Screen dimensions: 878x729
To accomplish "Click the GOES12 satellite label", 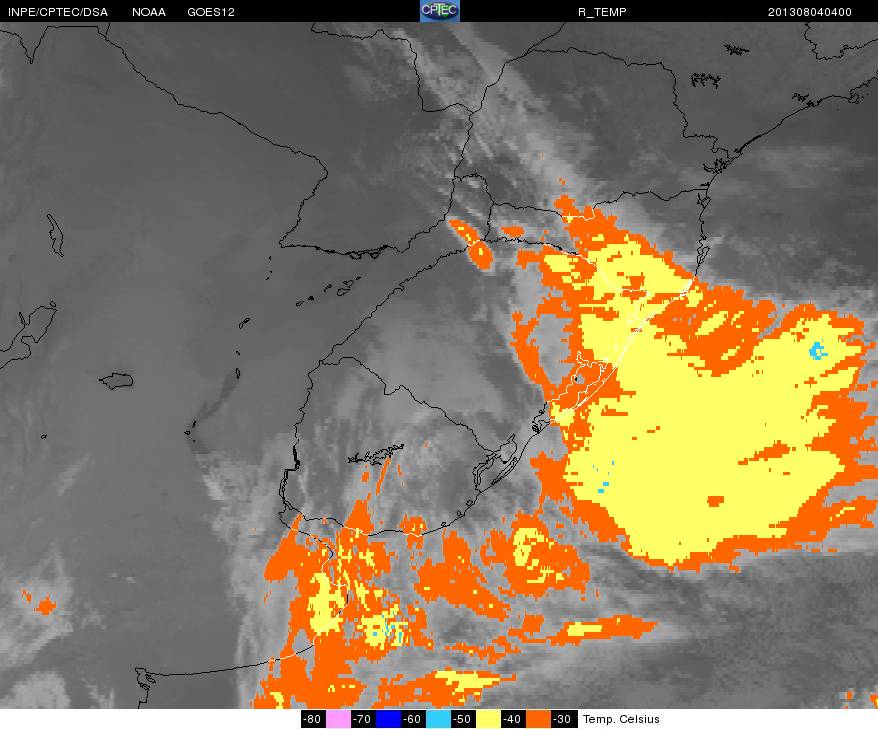I will click(211, 12).
